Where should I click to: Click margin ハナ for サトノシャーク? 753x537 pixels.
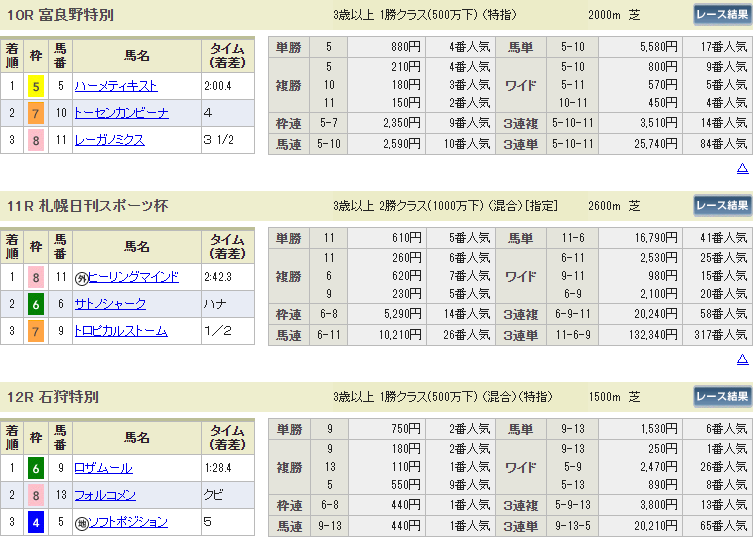click(215, 304)
